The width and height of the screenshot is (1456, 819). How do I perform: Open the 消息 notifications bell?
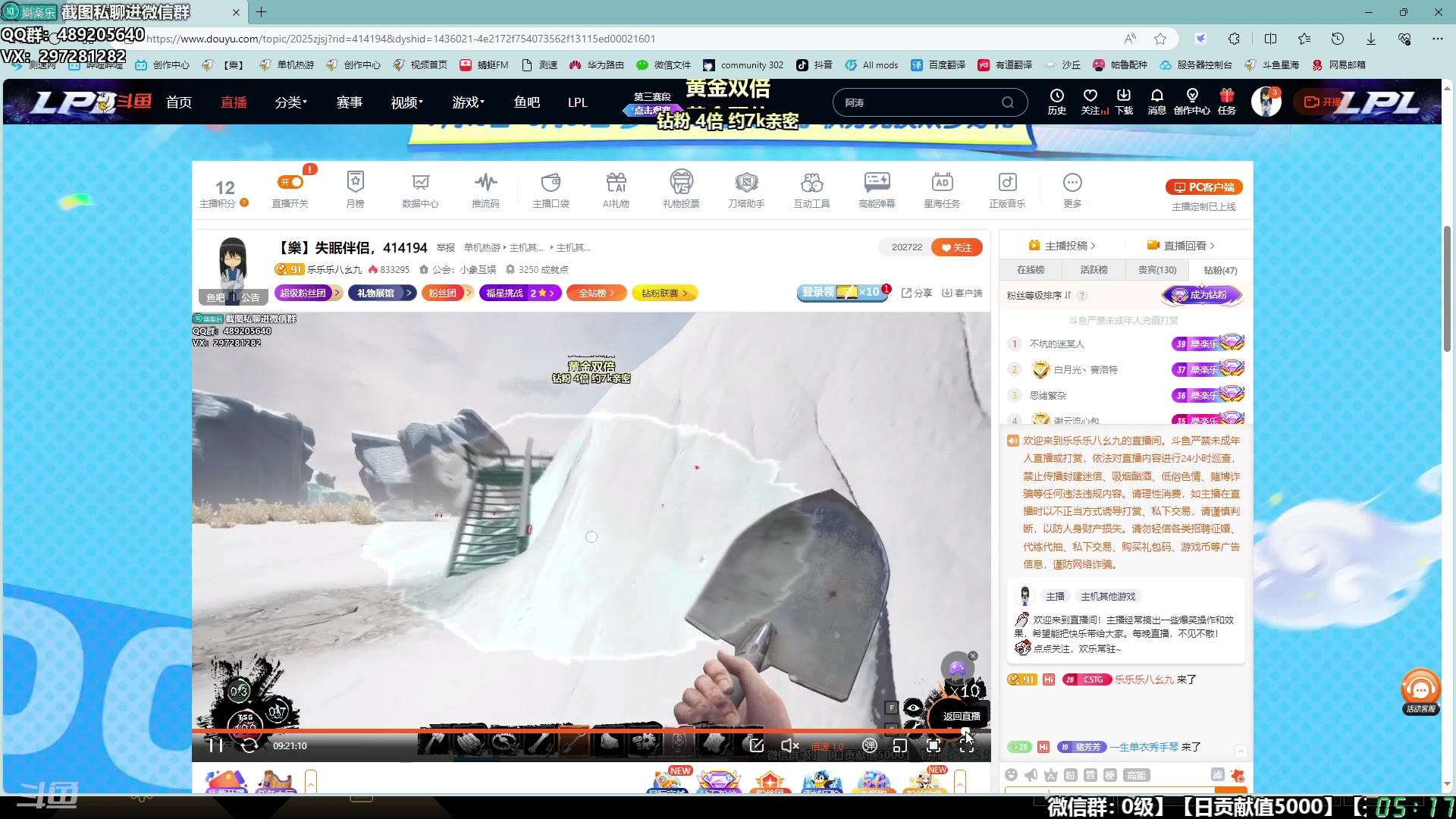tap(1156, 102)
